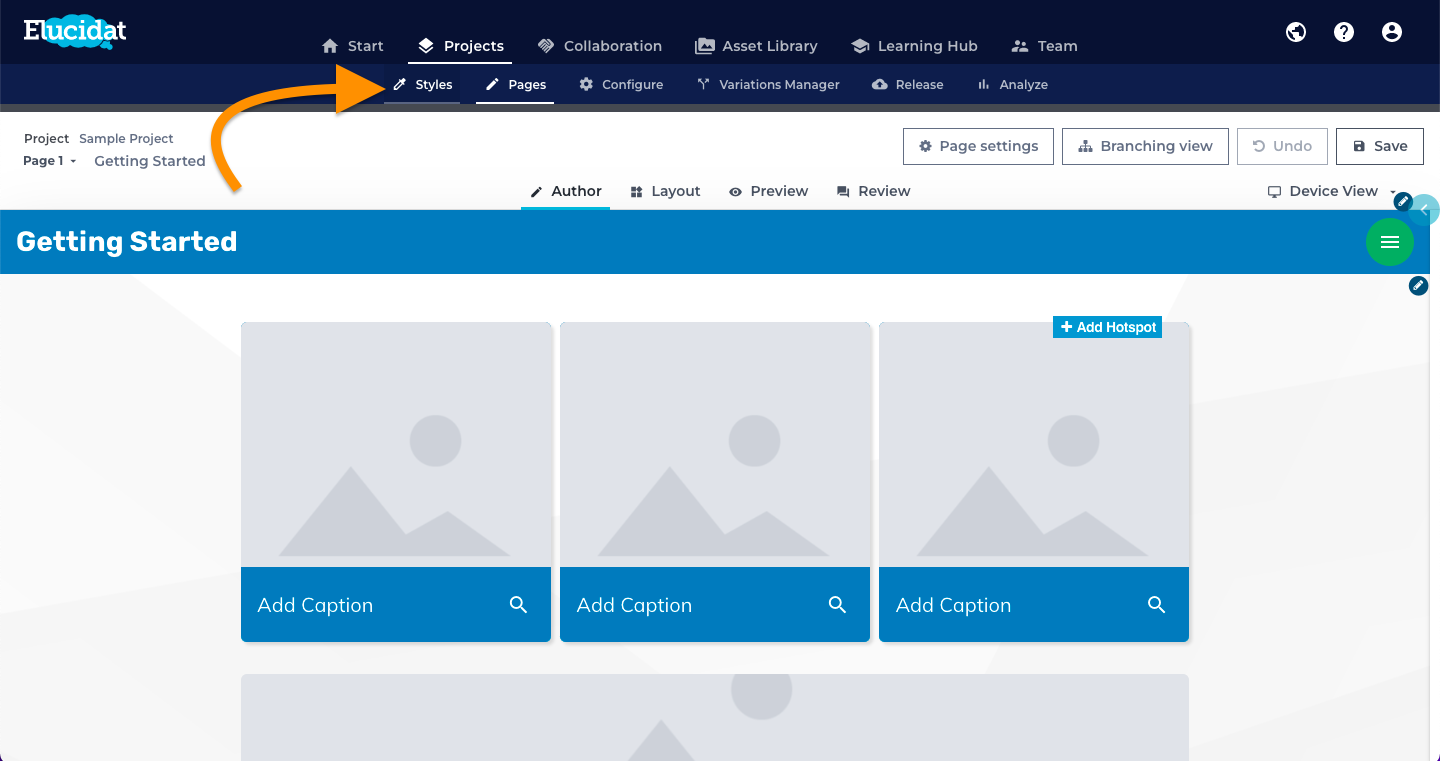Switch to the Layout mode tab
Image resolution: width=1440 pixels, height=761 pixels.
[x=665, y=191]
